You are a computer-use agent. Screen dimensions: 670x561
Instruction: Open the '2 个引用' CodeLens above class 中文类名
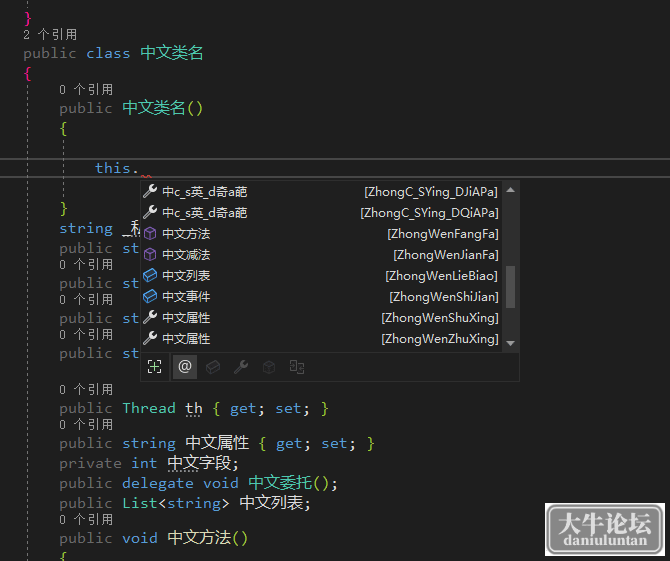point(50,35)
